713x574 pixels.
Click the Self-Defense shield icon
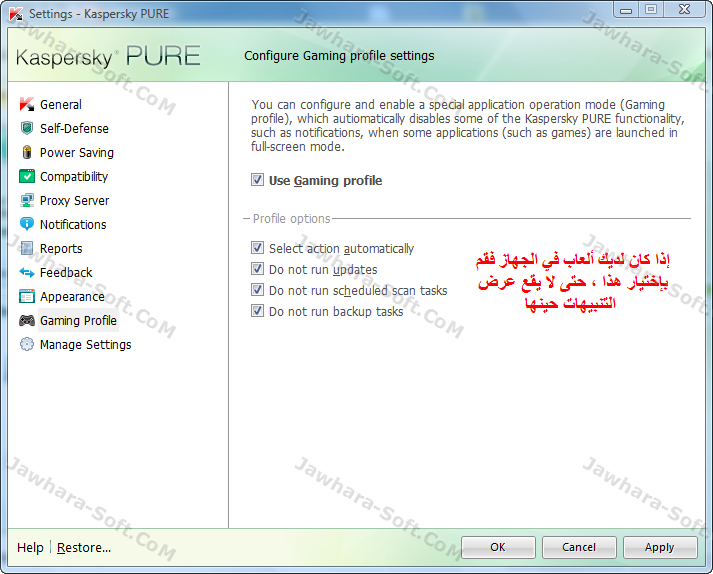coord(27,128)
